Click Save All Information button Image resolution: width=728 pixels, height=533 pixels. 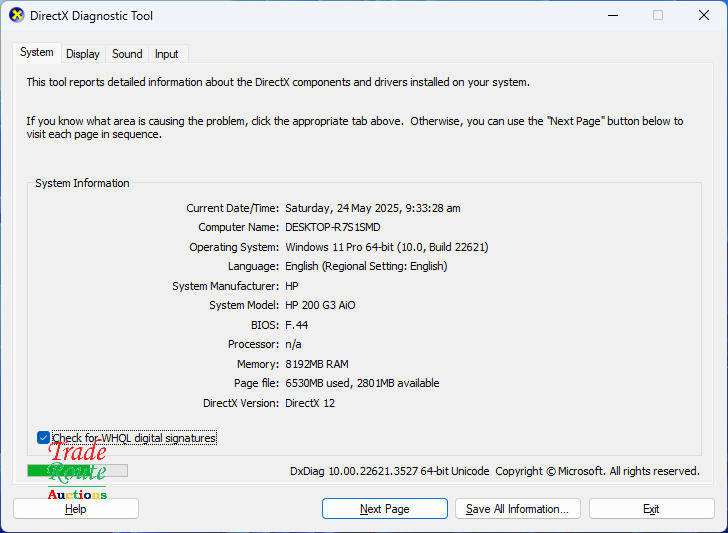click(516, 509)
